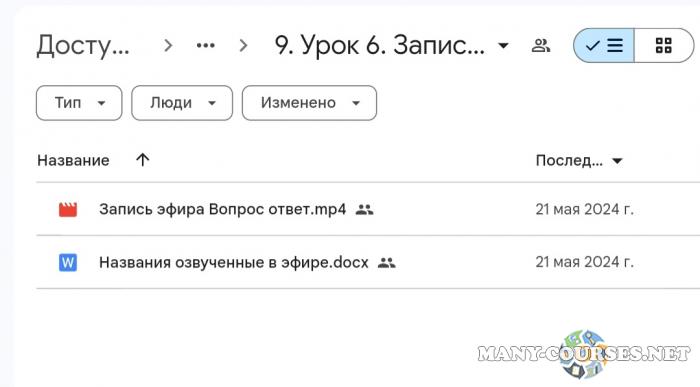
Task: Sort by the Название column header
Action: [x=73, y=160]
